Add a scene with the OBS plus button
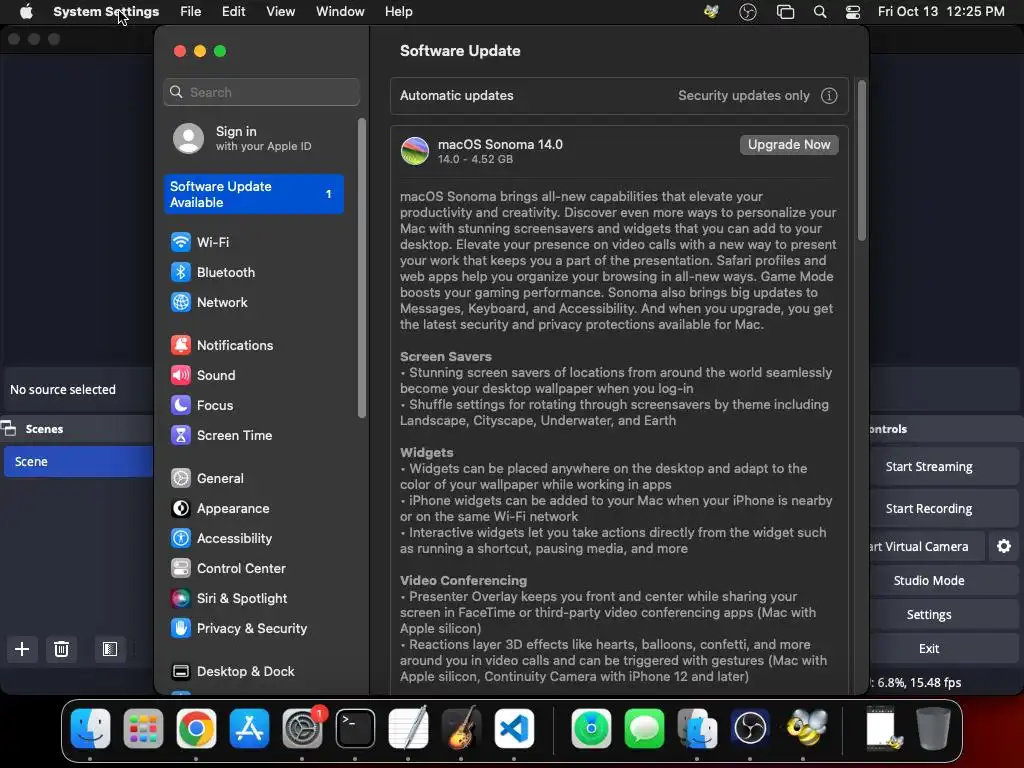1024x768 pixels. pyautogui.click(x=22, y=649)
